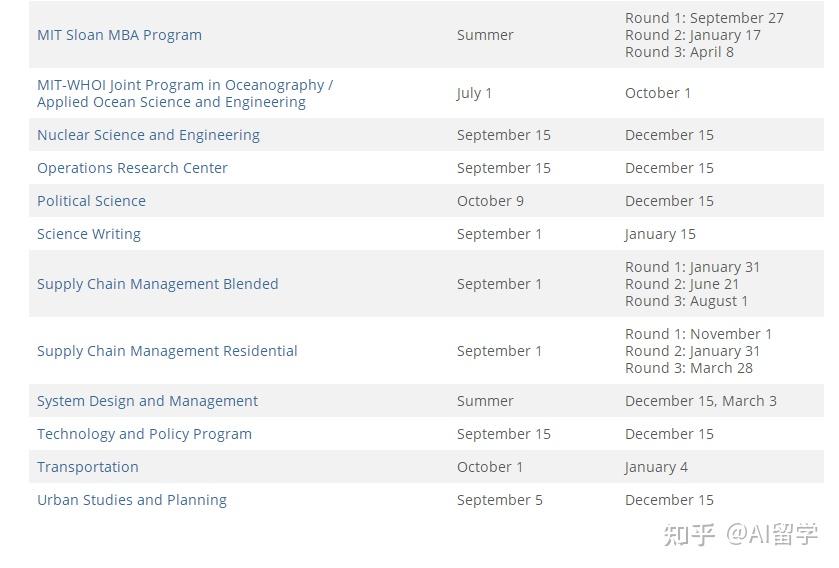Click the Zhihu watermark logo text
Screen dimensions: 839x568
[689, 534]
